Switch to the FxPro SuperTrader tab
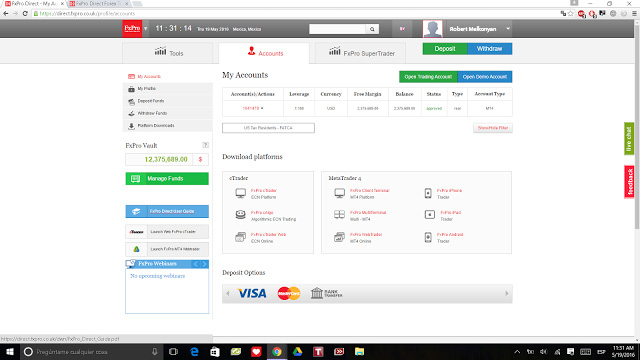The height and width of the screenshot is (360, 640). [x=361, y=53]
